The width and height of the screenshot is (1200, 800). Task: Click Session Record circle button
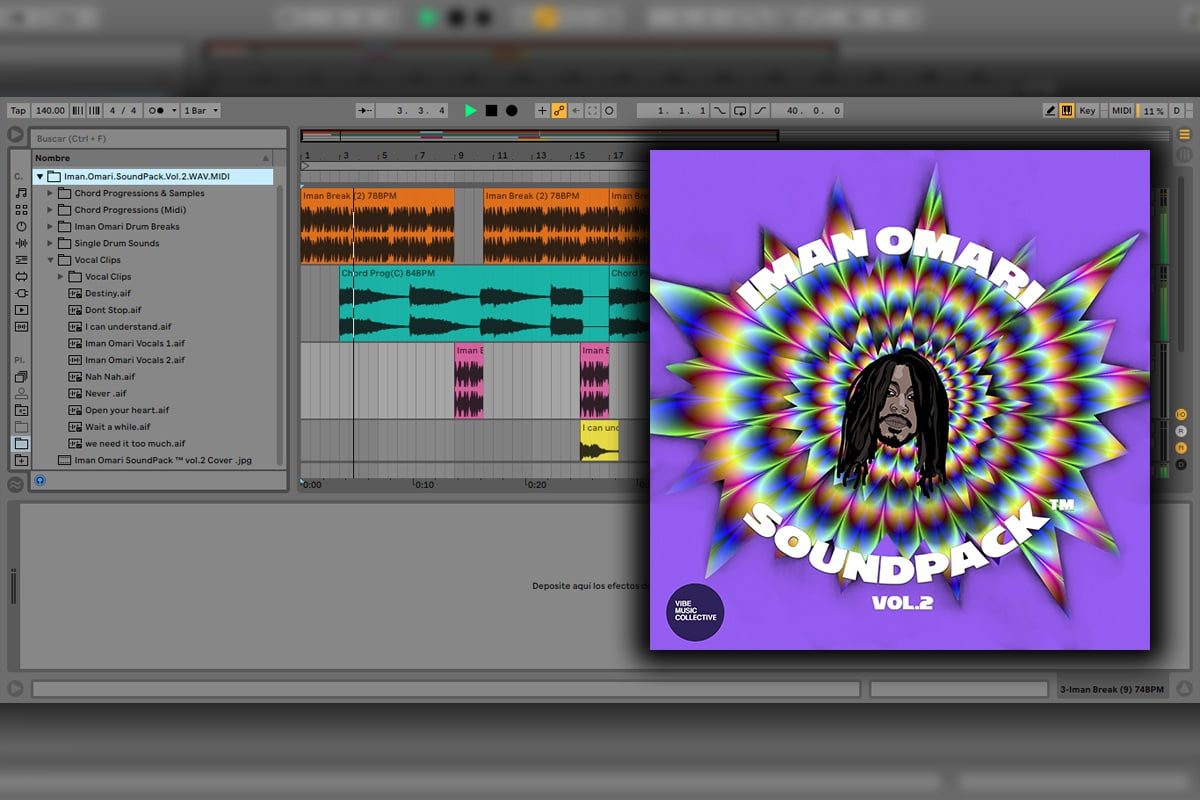[609, 111]
